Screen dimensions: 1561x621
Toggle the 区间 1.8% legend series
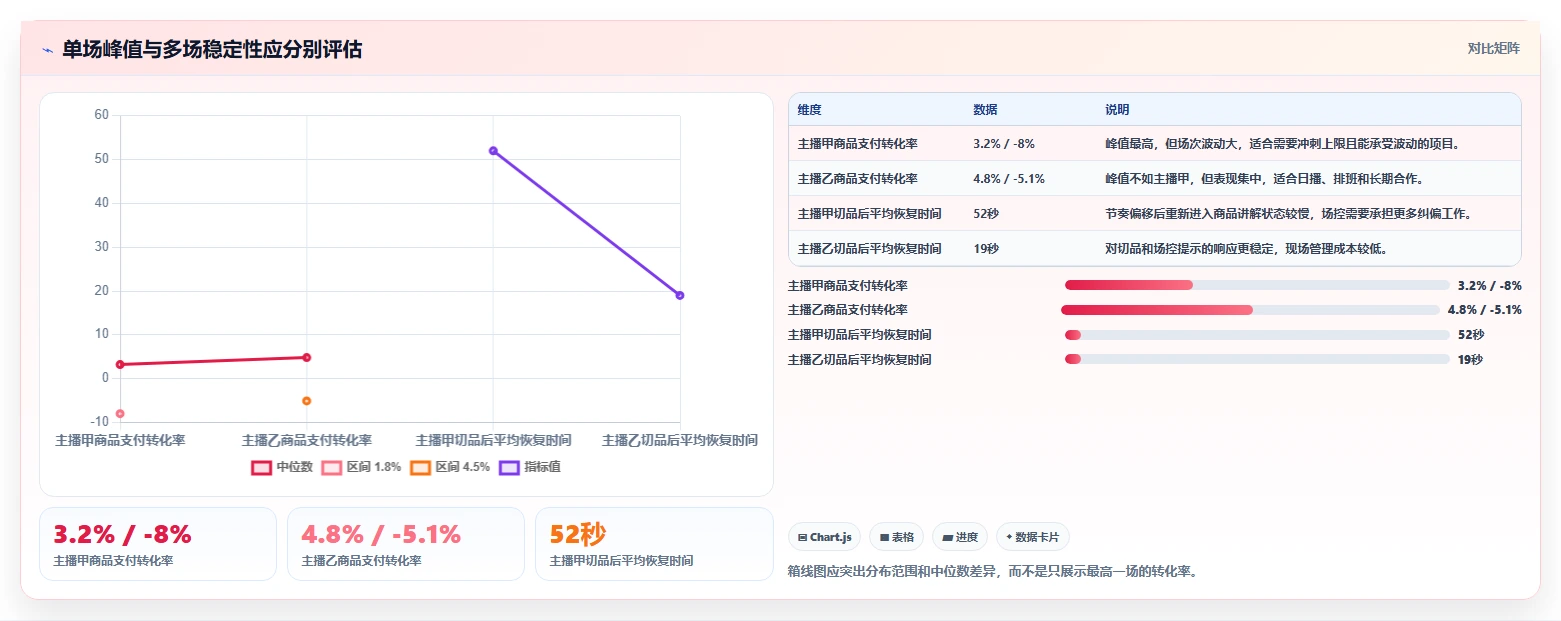[x=362, y=467]
